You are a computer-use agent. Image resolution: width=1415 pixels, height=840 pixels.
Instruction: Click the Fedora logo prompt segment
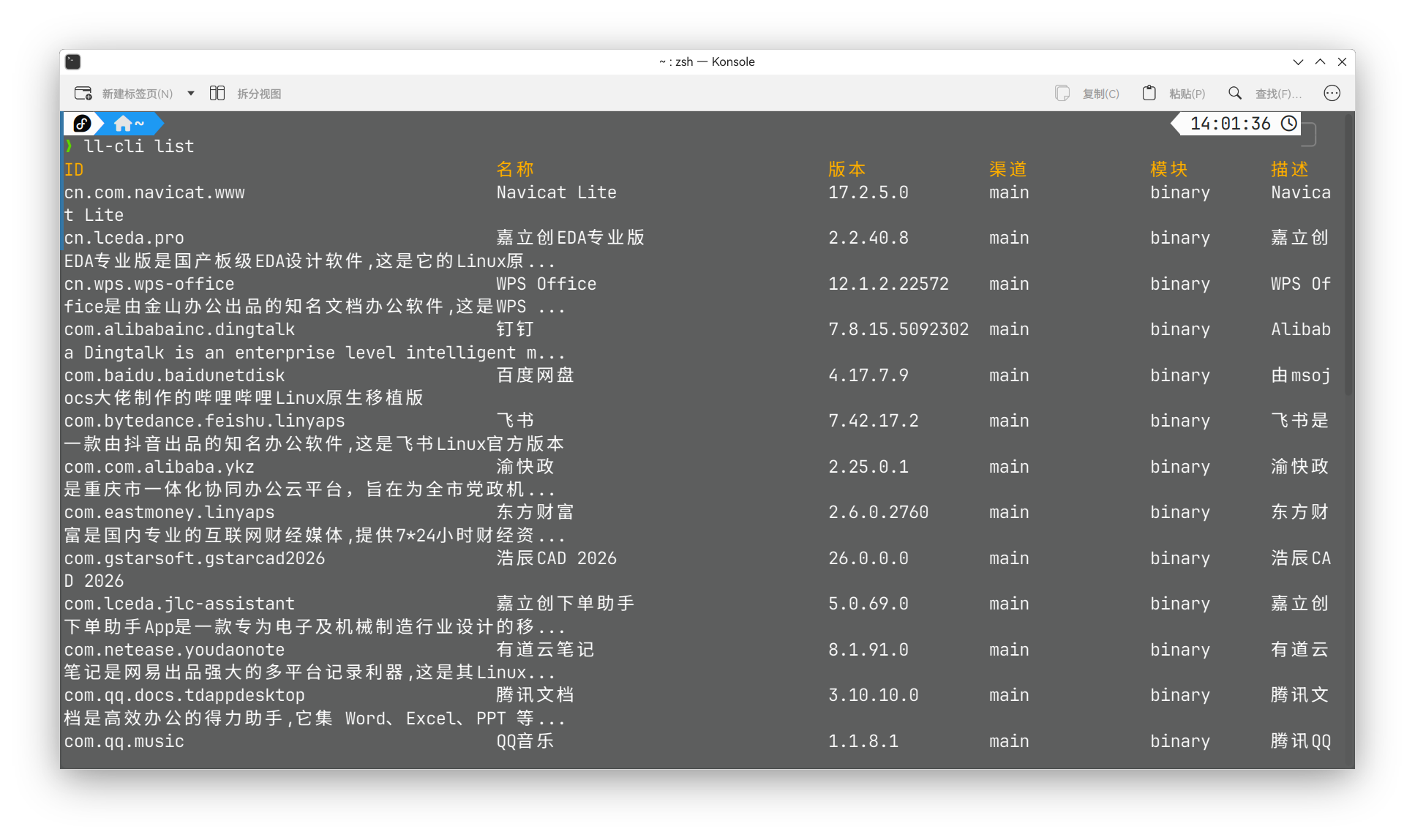[x=83, y=124]
